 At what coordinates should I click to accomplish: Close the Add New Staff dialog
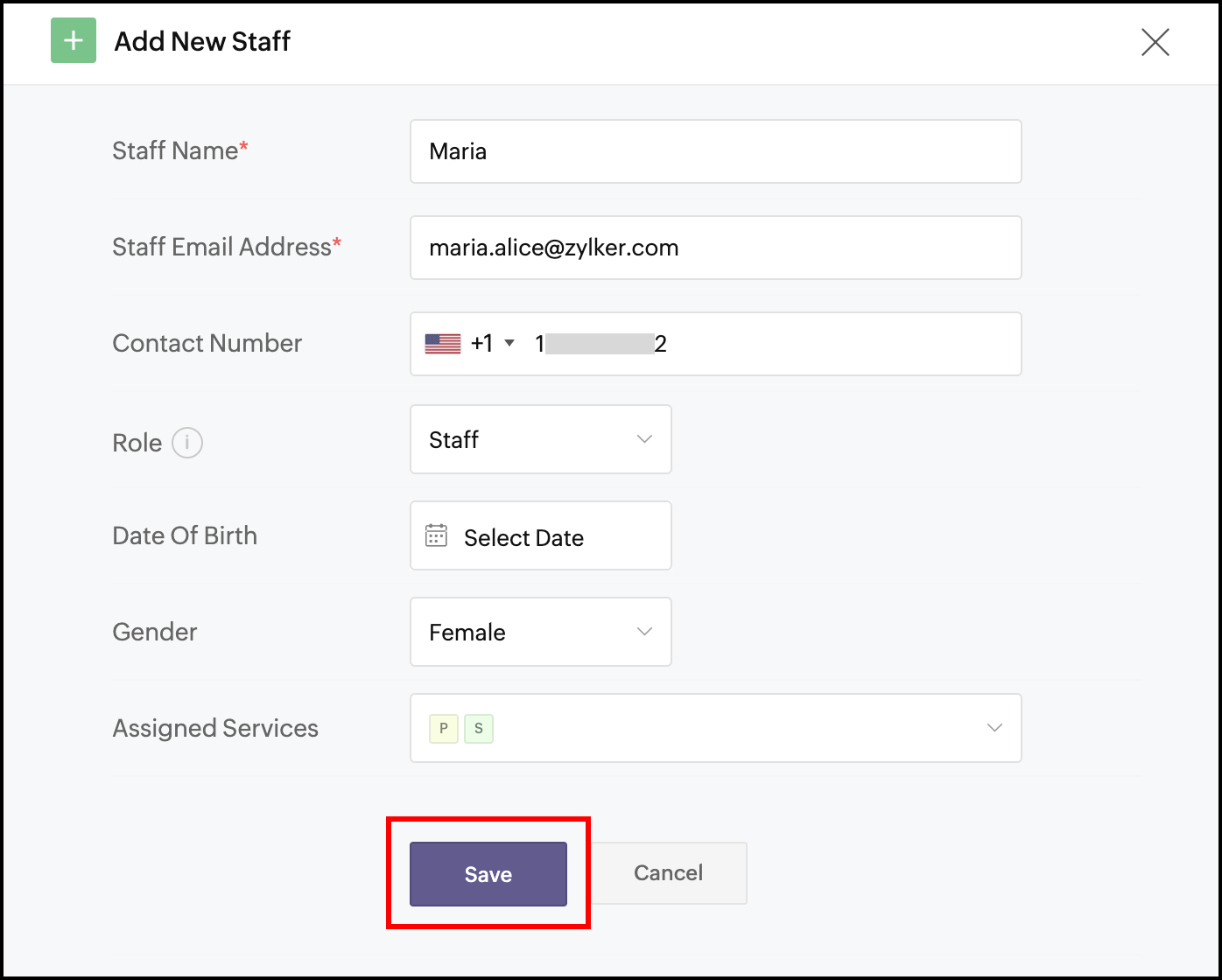[1155, 42]
